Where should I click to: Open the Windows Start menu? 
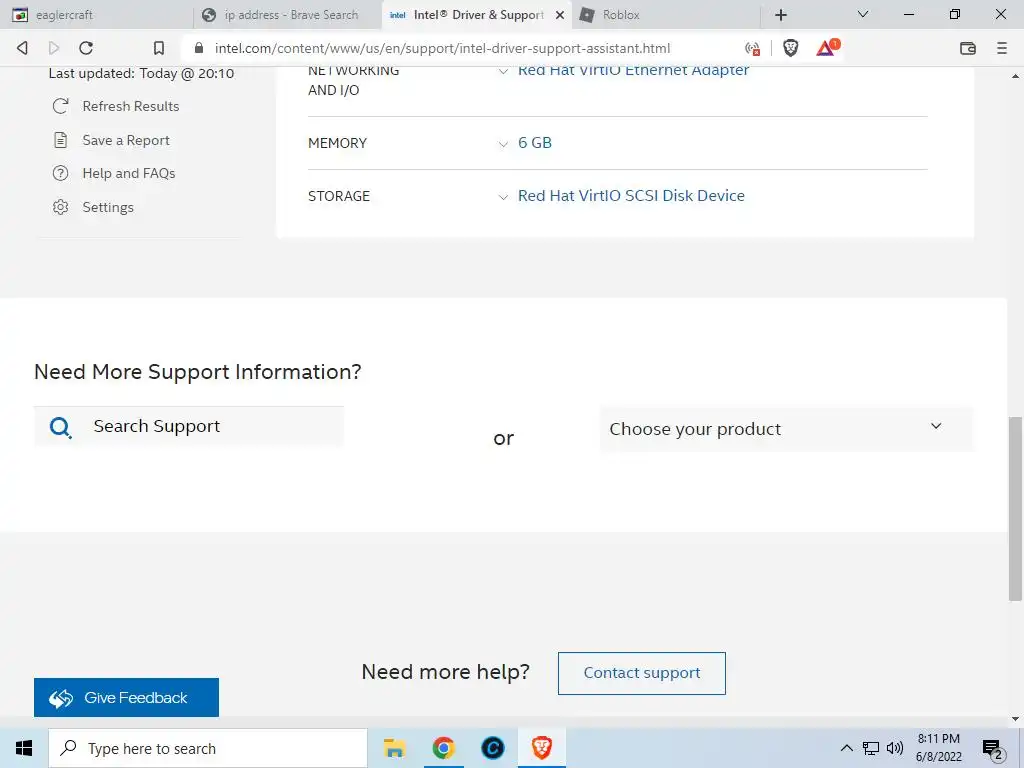(24, 748)
